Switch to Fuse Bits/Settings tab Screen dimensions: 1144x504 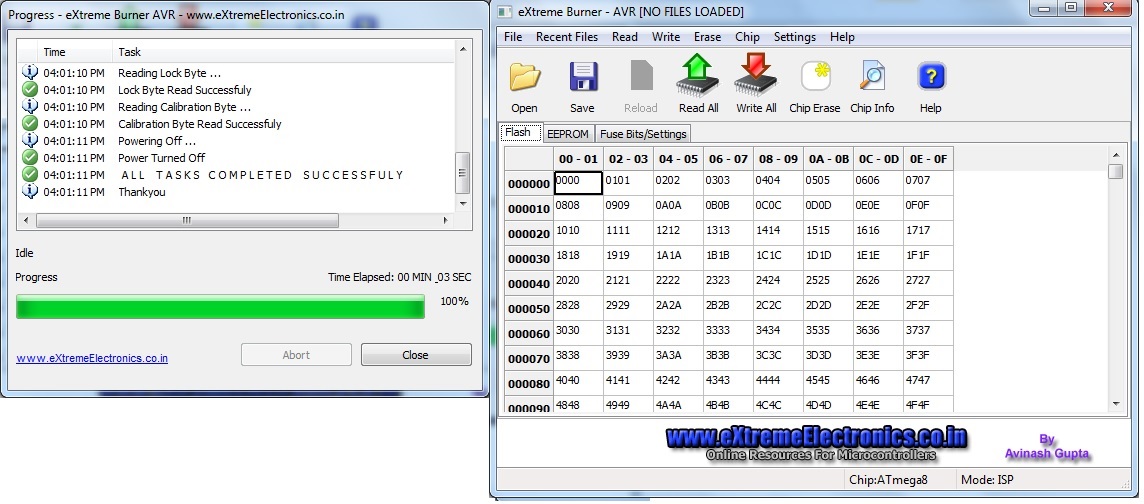643,134
